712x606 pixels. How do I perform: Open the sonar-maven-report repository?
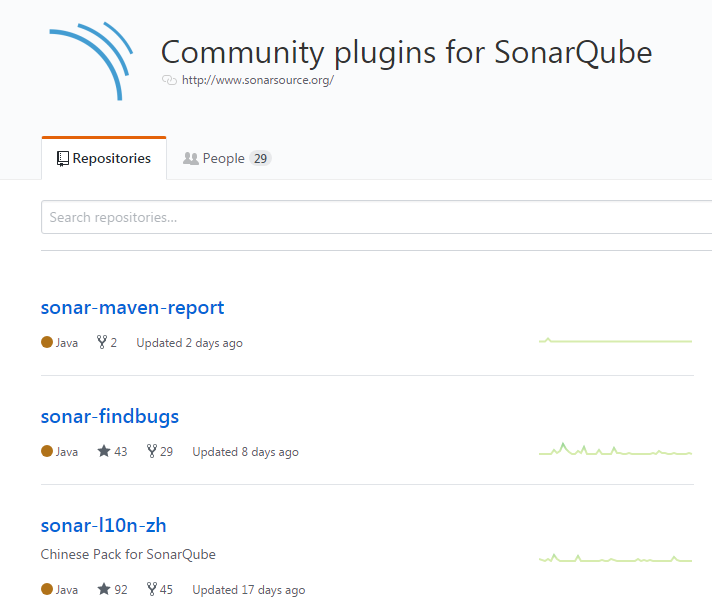132,307
